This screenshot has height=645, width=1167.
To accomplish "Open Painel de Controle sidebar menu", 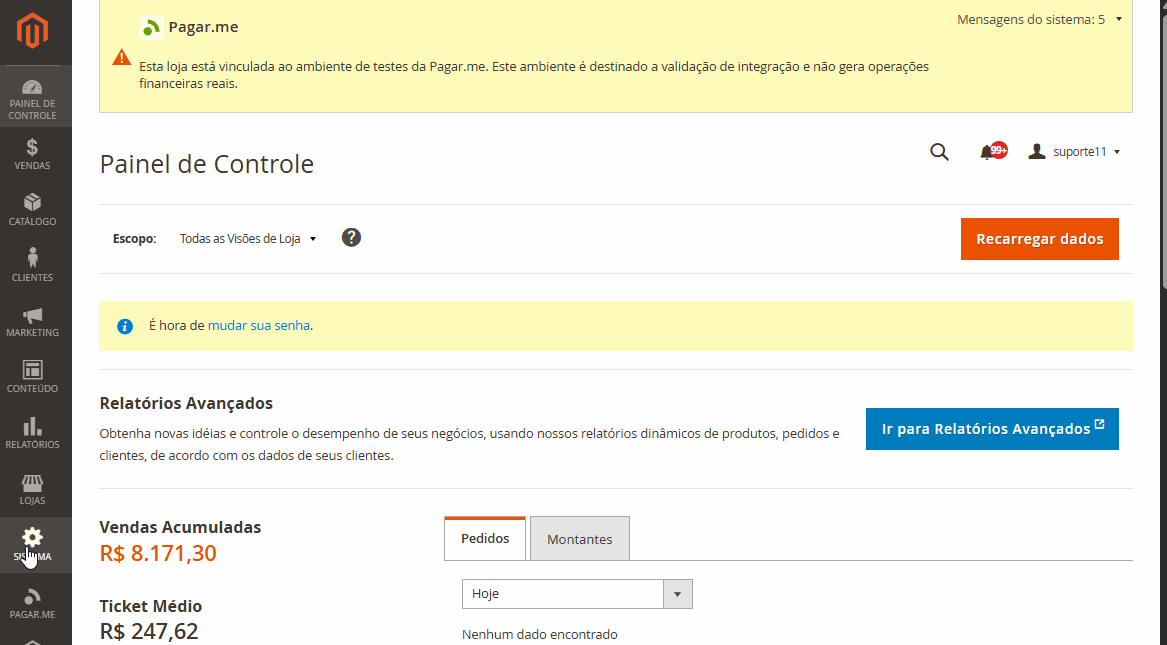I will tap(33, 97).
